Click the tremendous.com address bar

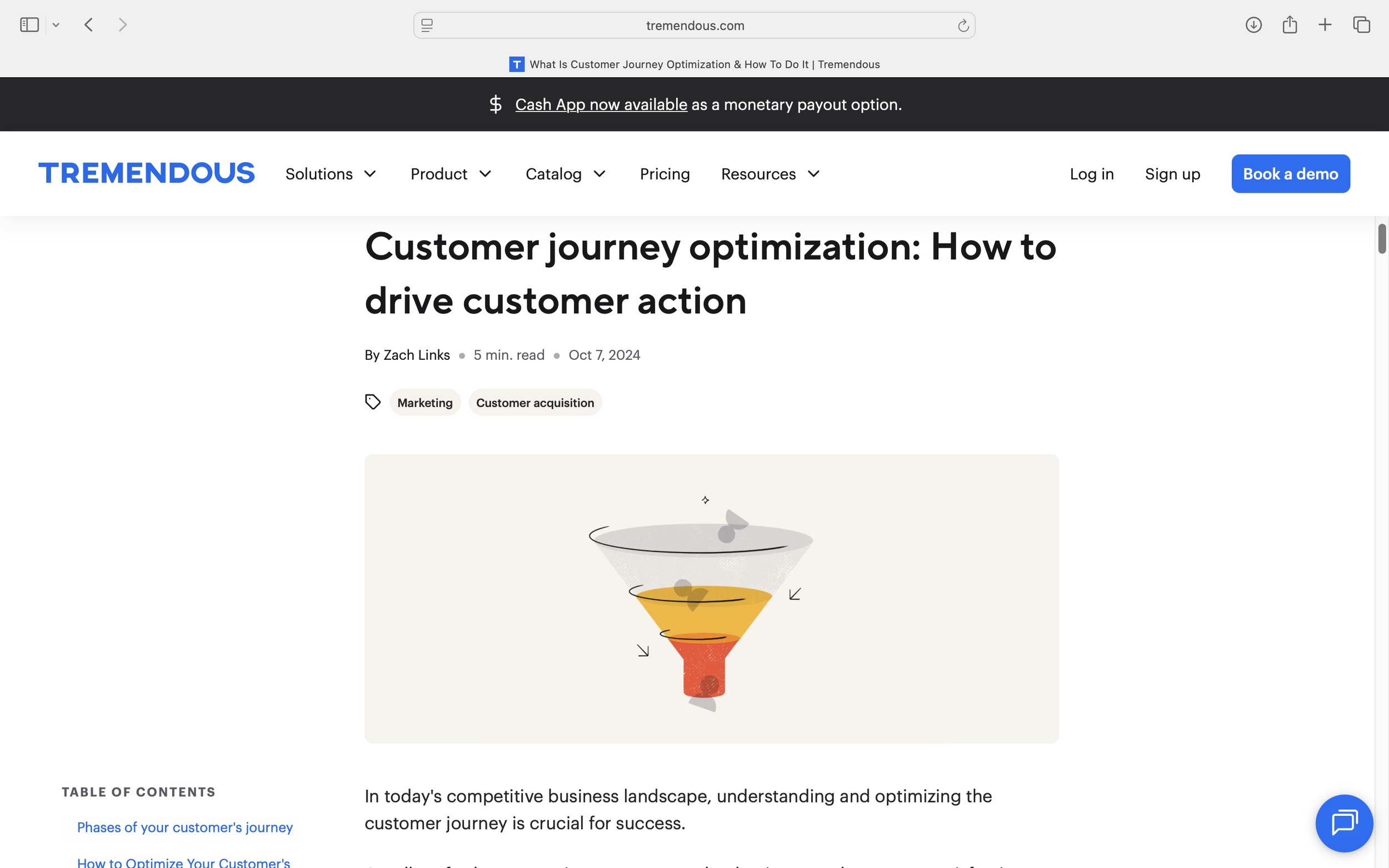[x=694, y=25]
